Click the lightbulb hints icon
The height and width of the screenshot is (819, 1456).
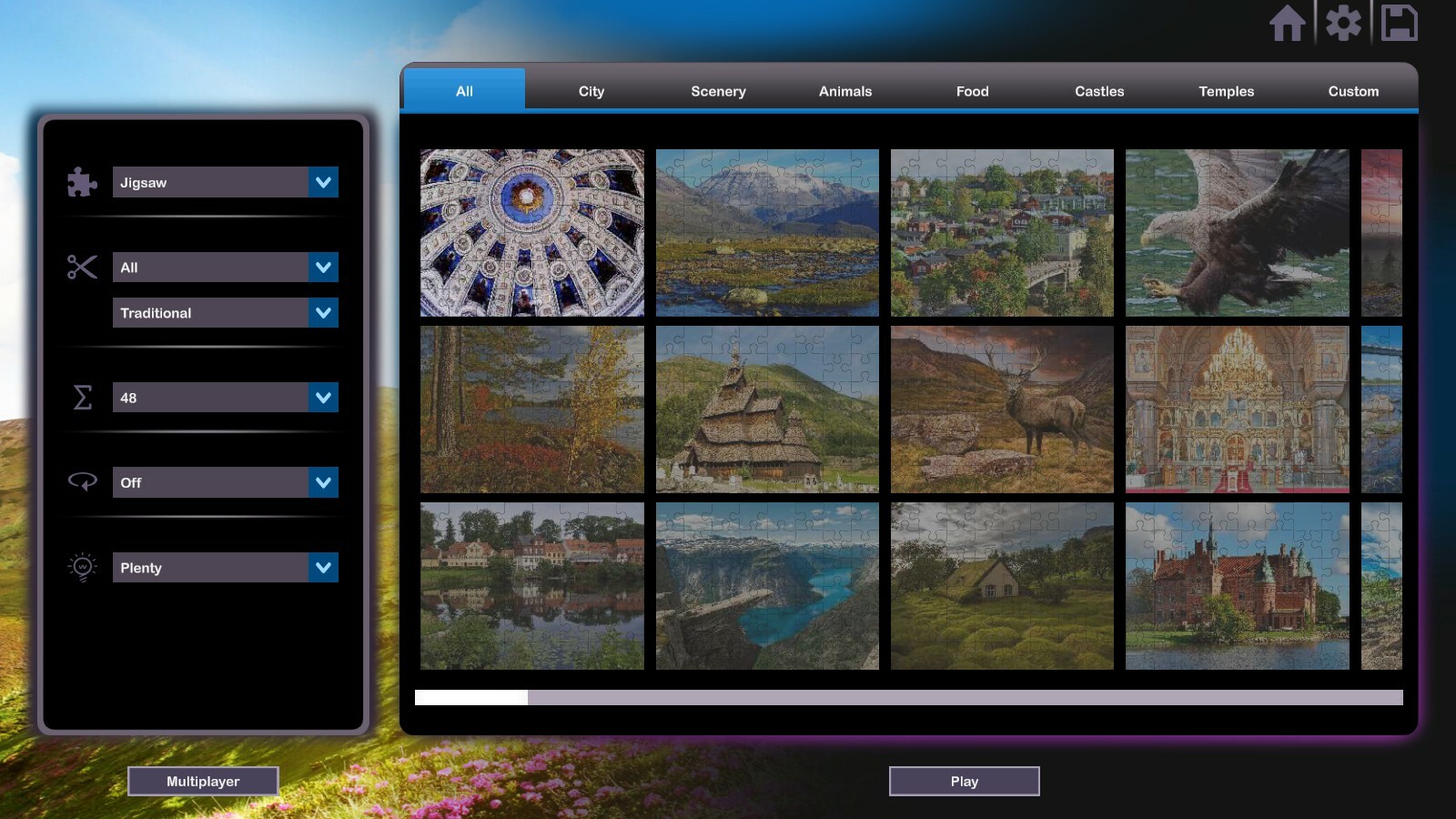[x=81, y=568]
